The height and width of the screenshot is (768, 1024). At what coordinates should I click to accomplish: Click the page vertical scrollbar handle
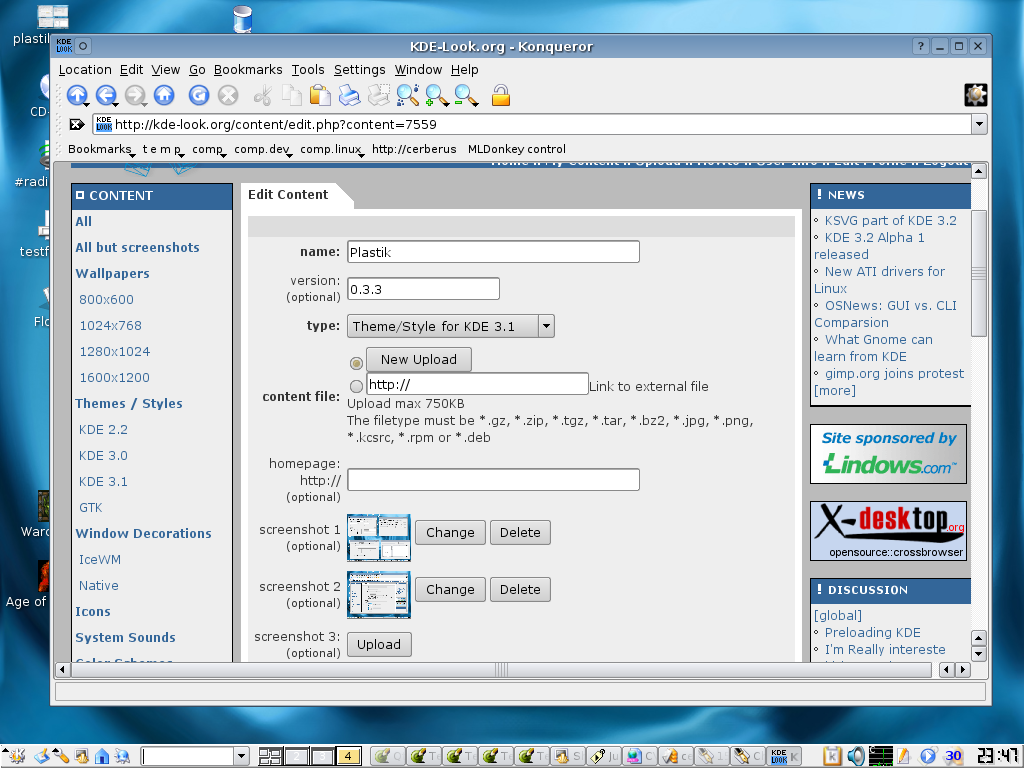pyautogui.click(x=978, y=273)
